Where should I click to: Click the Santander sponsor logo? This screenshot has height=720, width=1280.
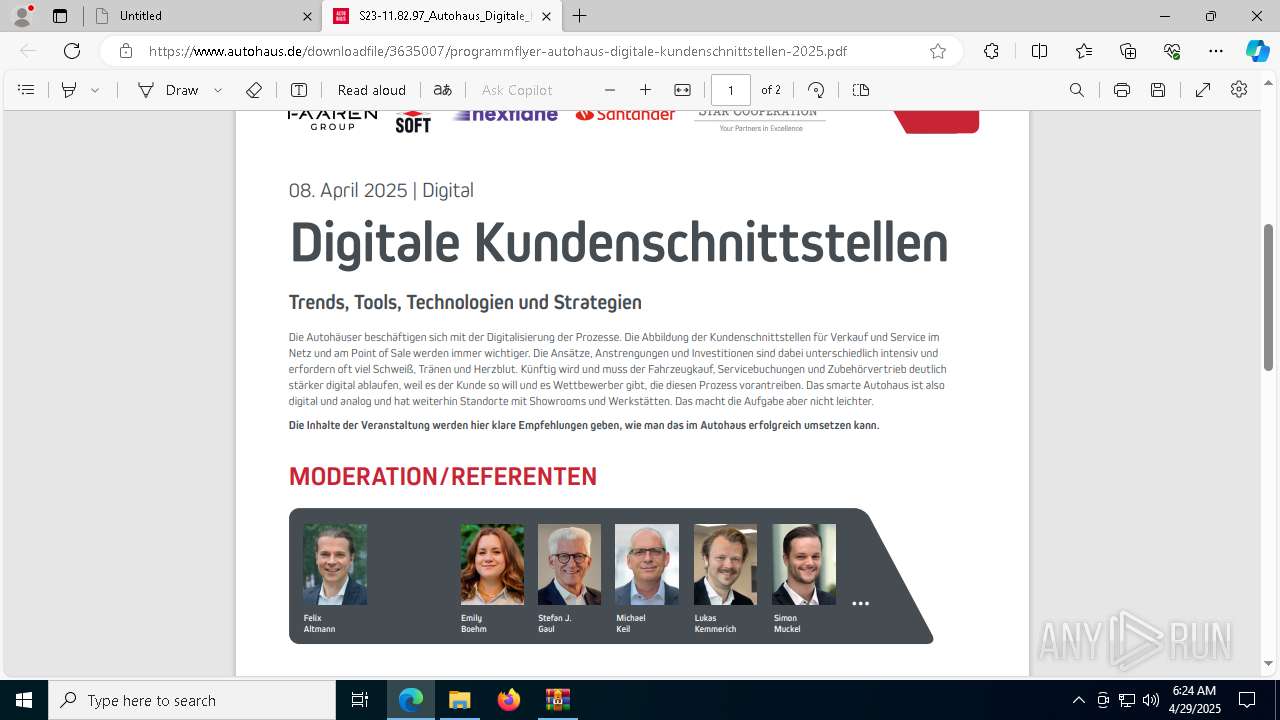(x=626, y=116)
